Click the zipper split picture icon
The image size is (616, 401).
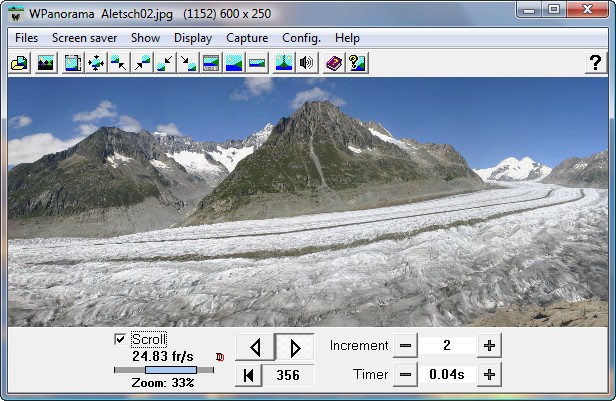coord(284,63)
